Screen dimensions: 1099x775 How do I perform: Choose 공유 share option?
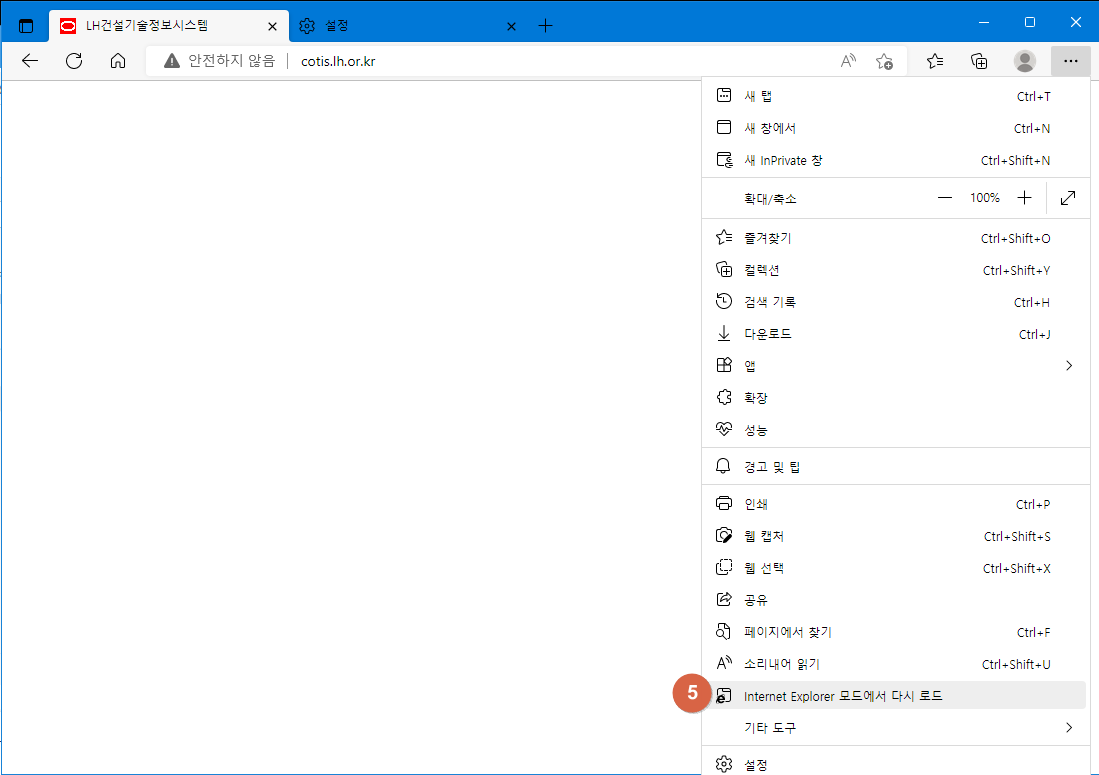coord(896,601)
